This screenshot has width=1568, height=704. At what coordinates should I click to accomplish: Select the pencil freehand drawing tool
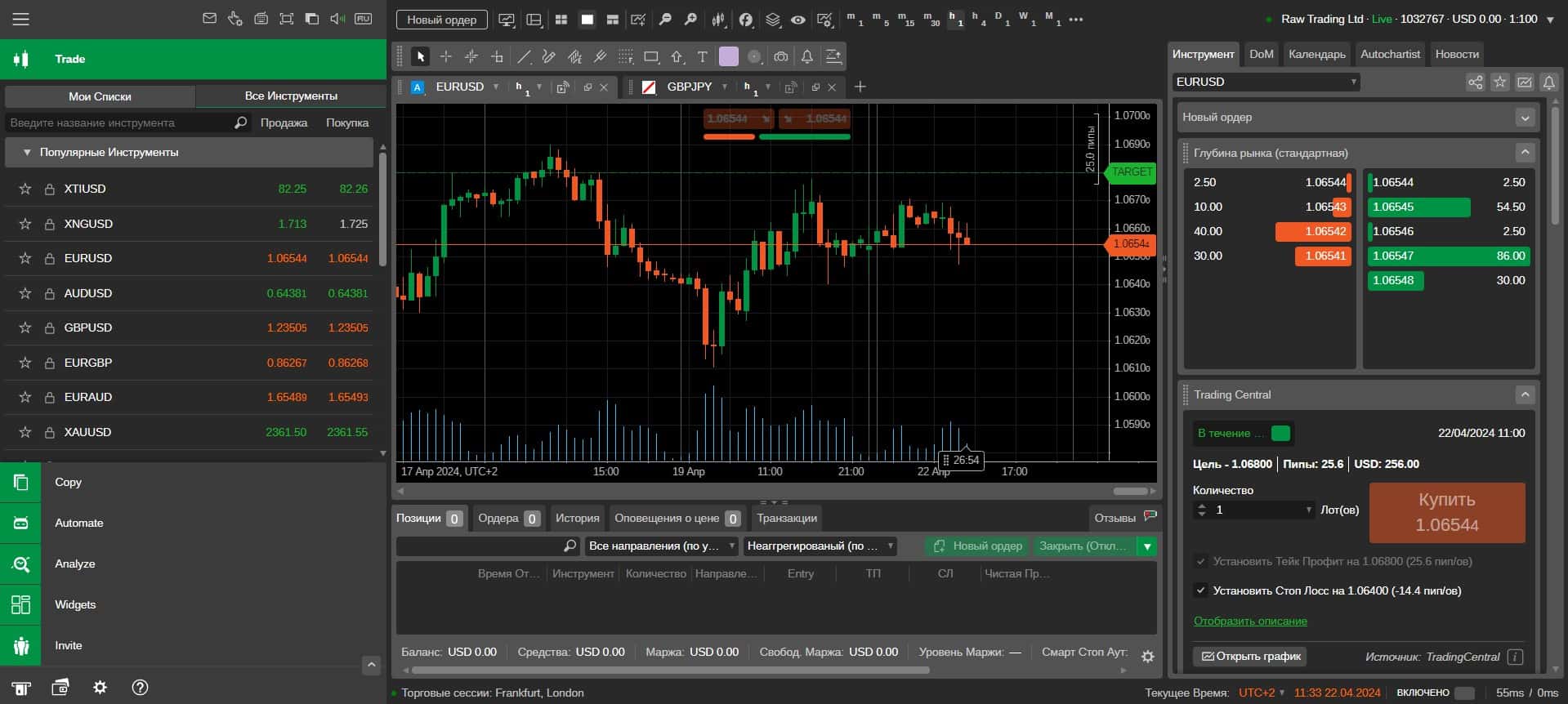549,56
